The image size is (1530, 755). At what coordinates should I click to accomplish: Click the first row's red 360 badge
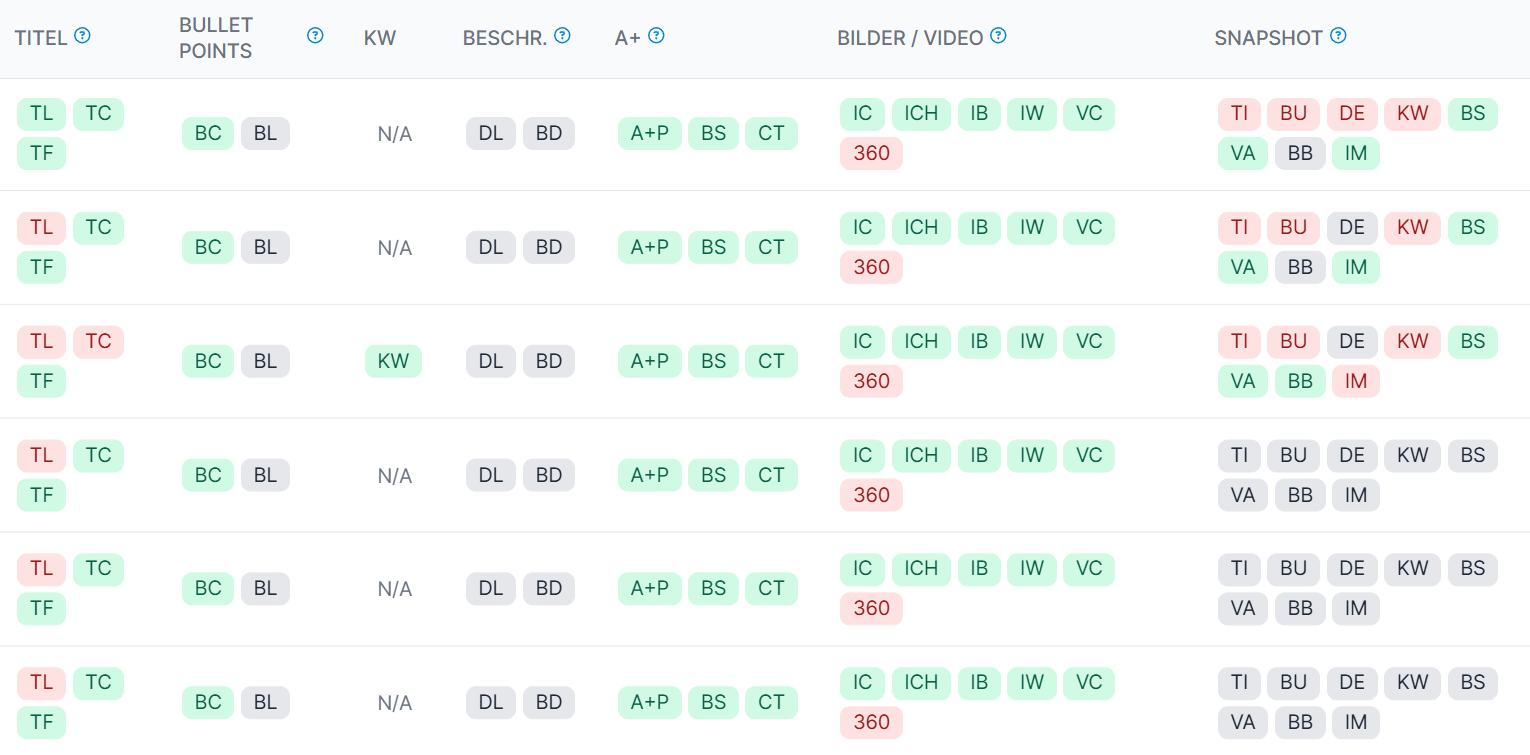click(x=871, y=153)
